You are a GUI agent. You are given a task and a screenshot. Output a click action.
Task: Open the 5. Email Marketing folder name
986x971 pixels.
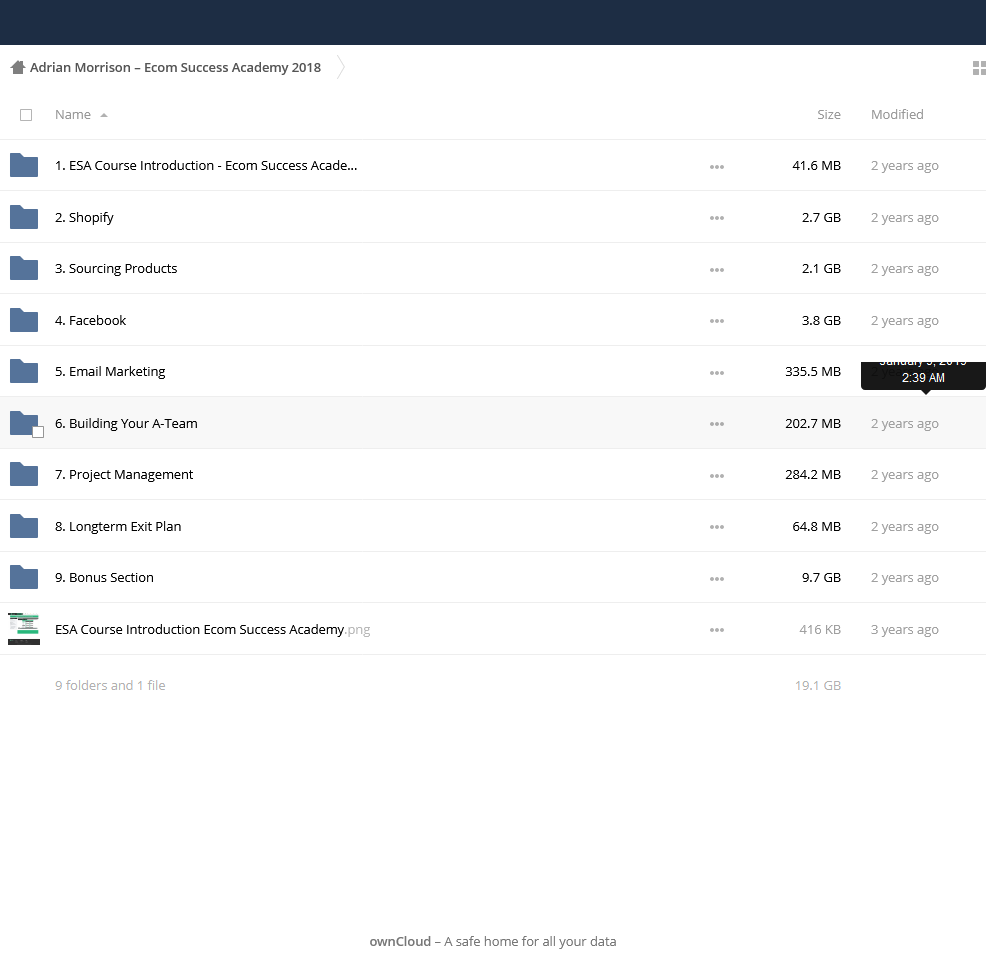[x=110, y=372]
